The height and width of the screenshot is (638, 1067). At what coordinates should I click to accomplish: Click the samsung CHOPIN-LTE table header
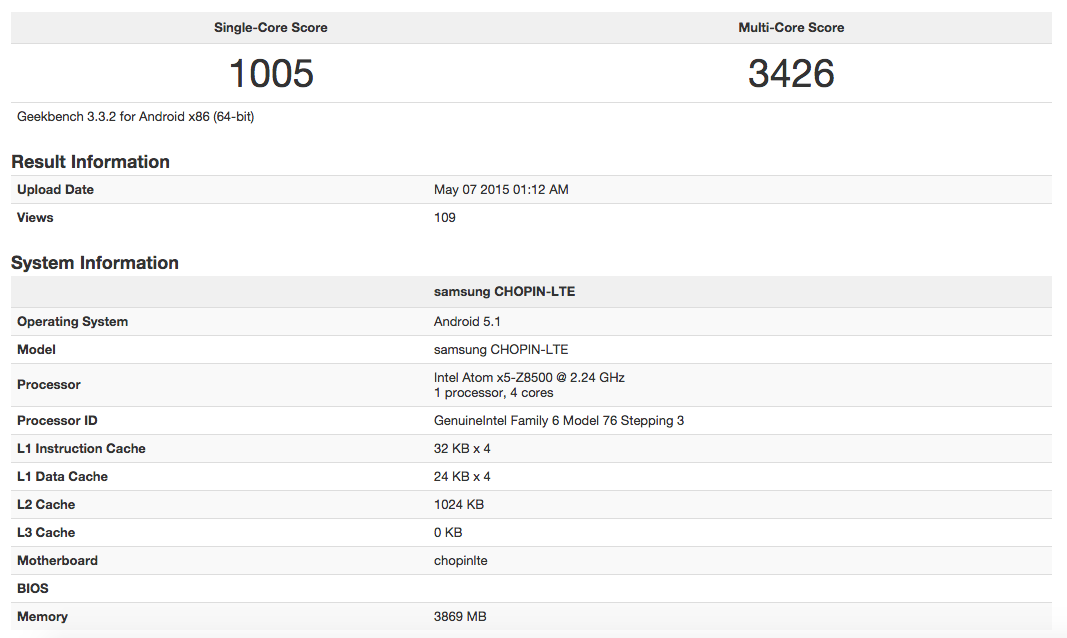504,292
